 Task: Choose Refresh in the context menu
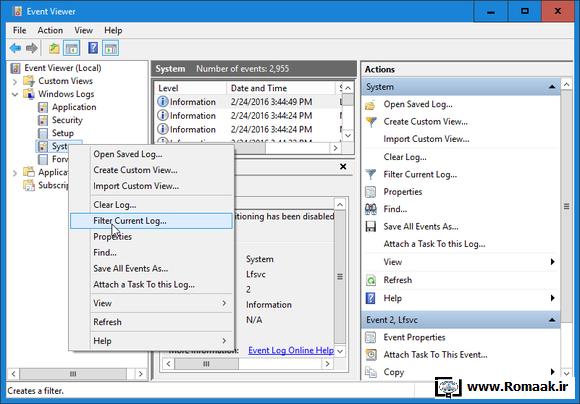[x=152, y=322]
